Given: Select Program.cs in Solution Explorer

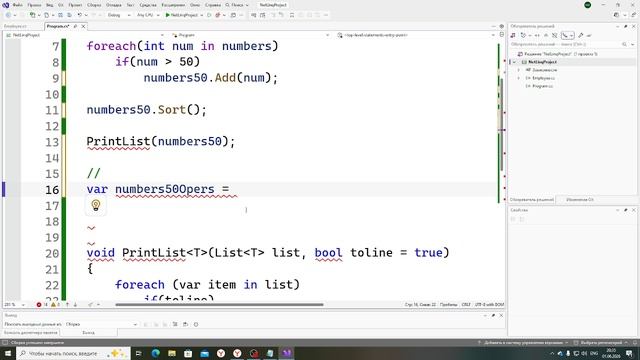Looking at the screenshot, I should pyautogui.click(x=542, y=86).
